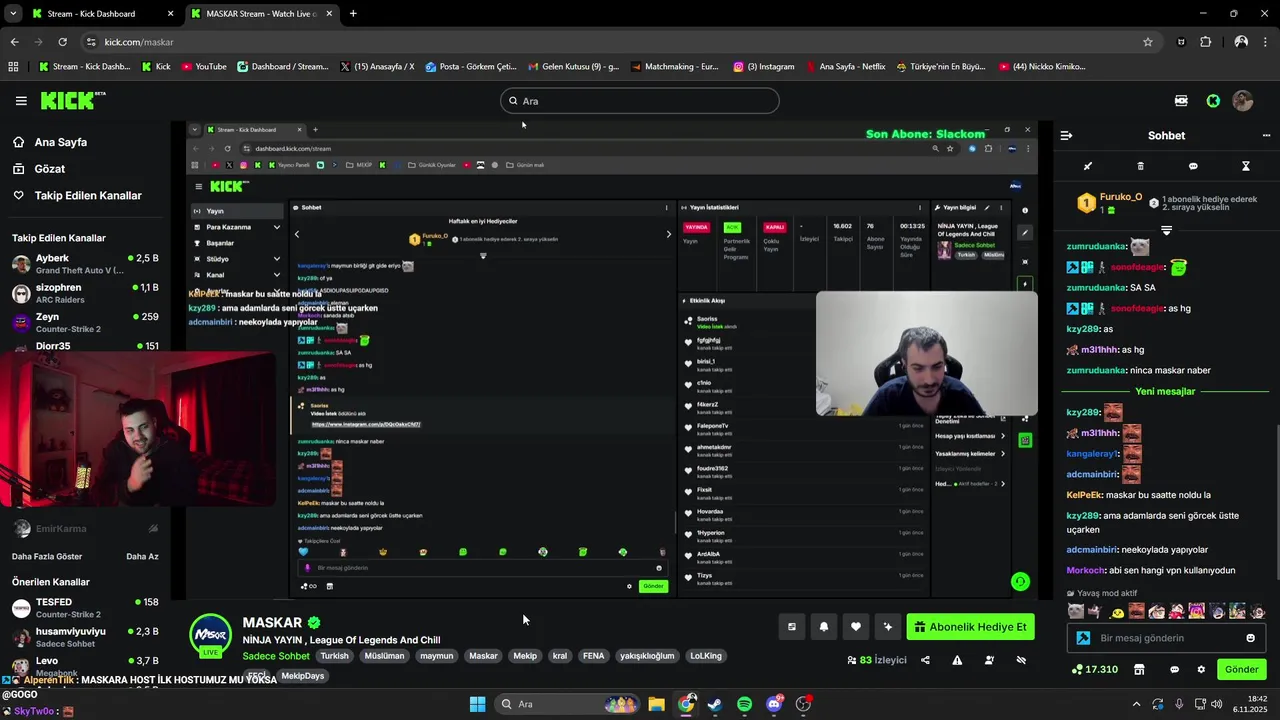Click the warning triangle report icon

[x=957, y=660]
